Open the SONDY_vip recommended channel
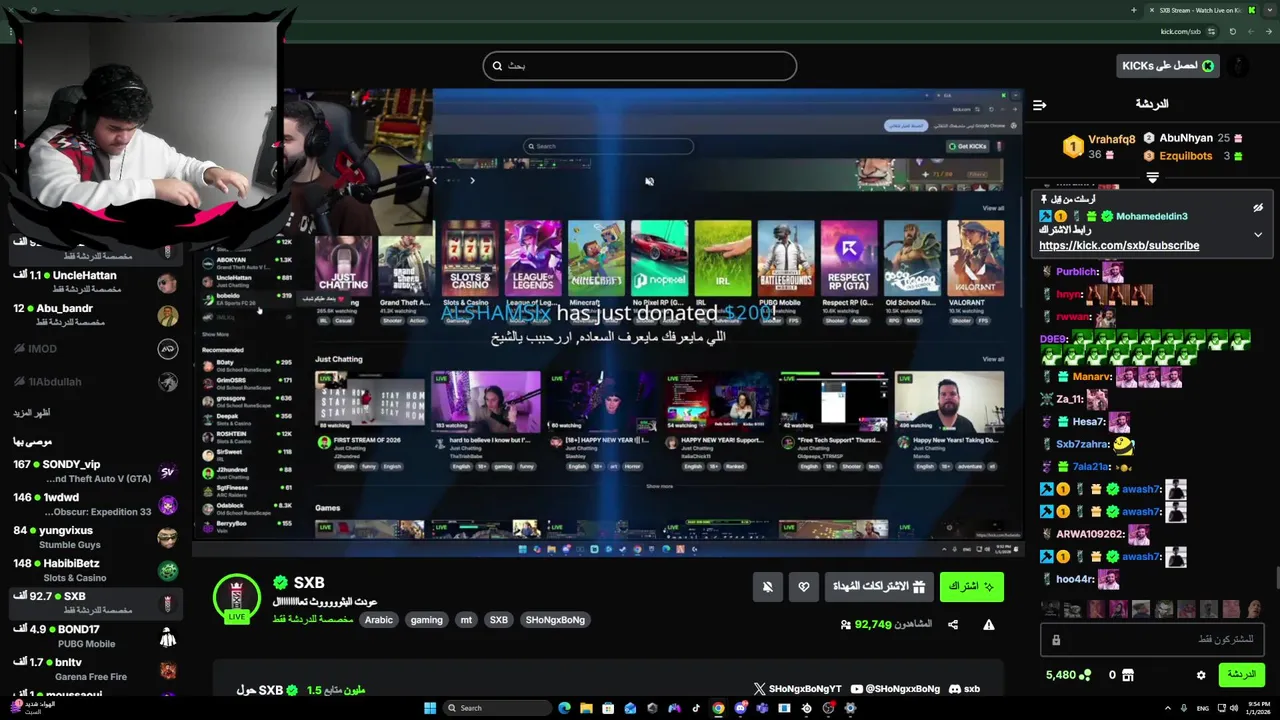This screenshot has width=1280, height=720. click(95, 471)
